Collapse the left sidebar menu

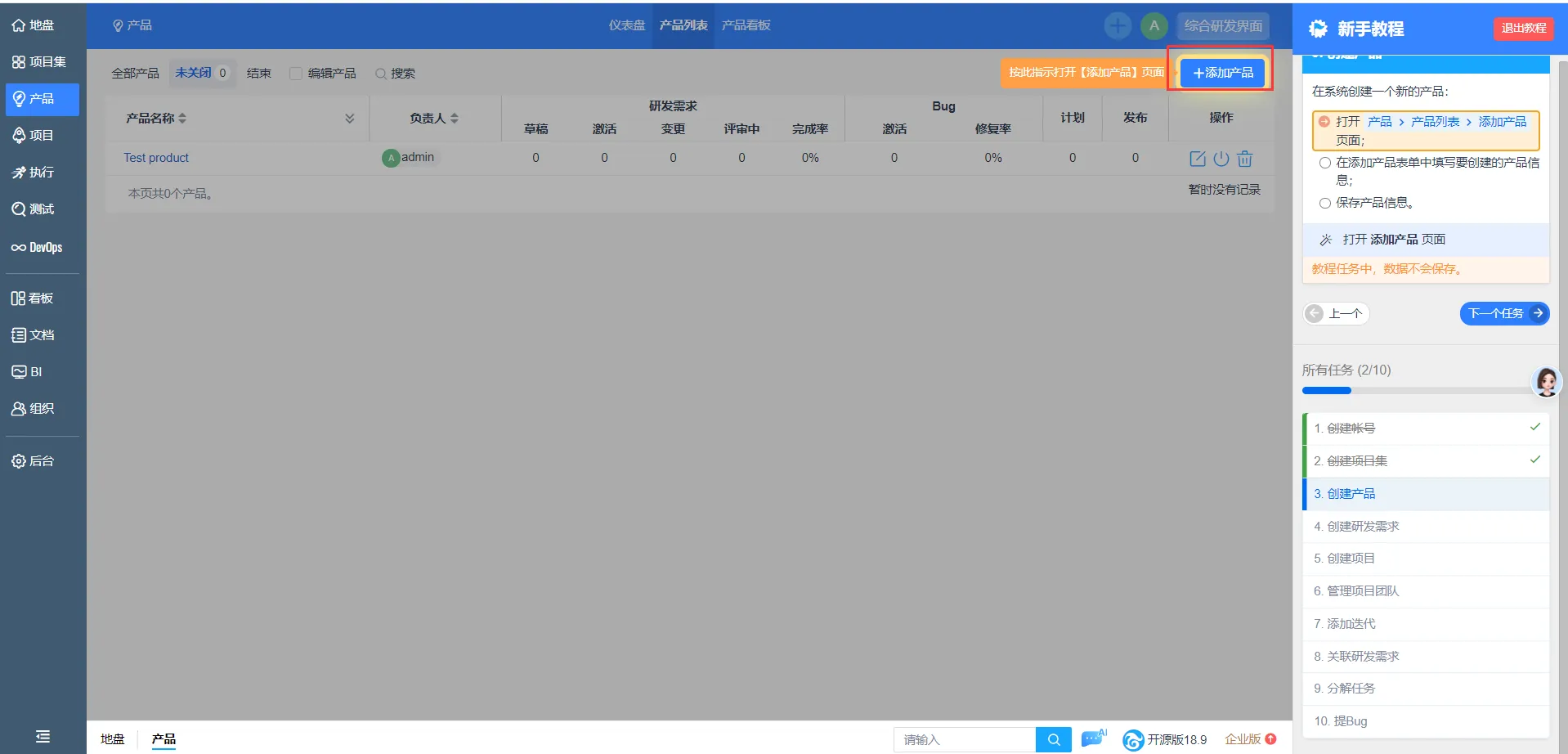43,737
